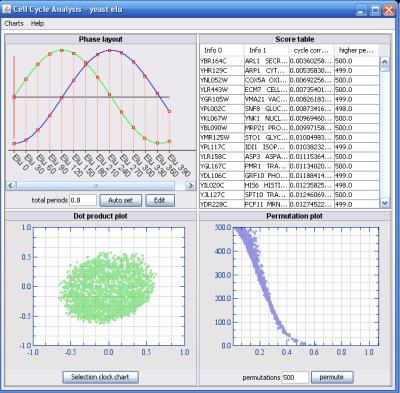Click the MRP21 PRO... cell

click(x=266, y=128)
